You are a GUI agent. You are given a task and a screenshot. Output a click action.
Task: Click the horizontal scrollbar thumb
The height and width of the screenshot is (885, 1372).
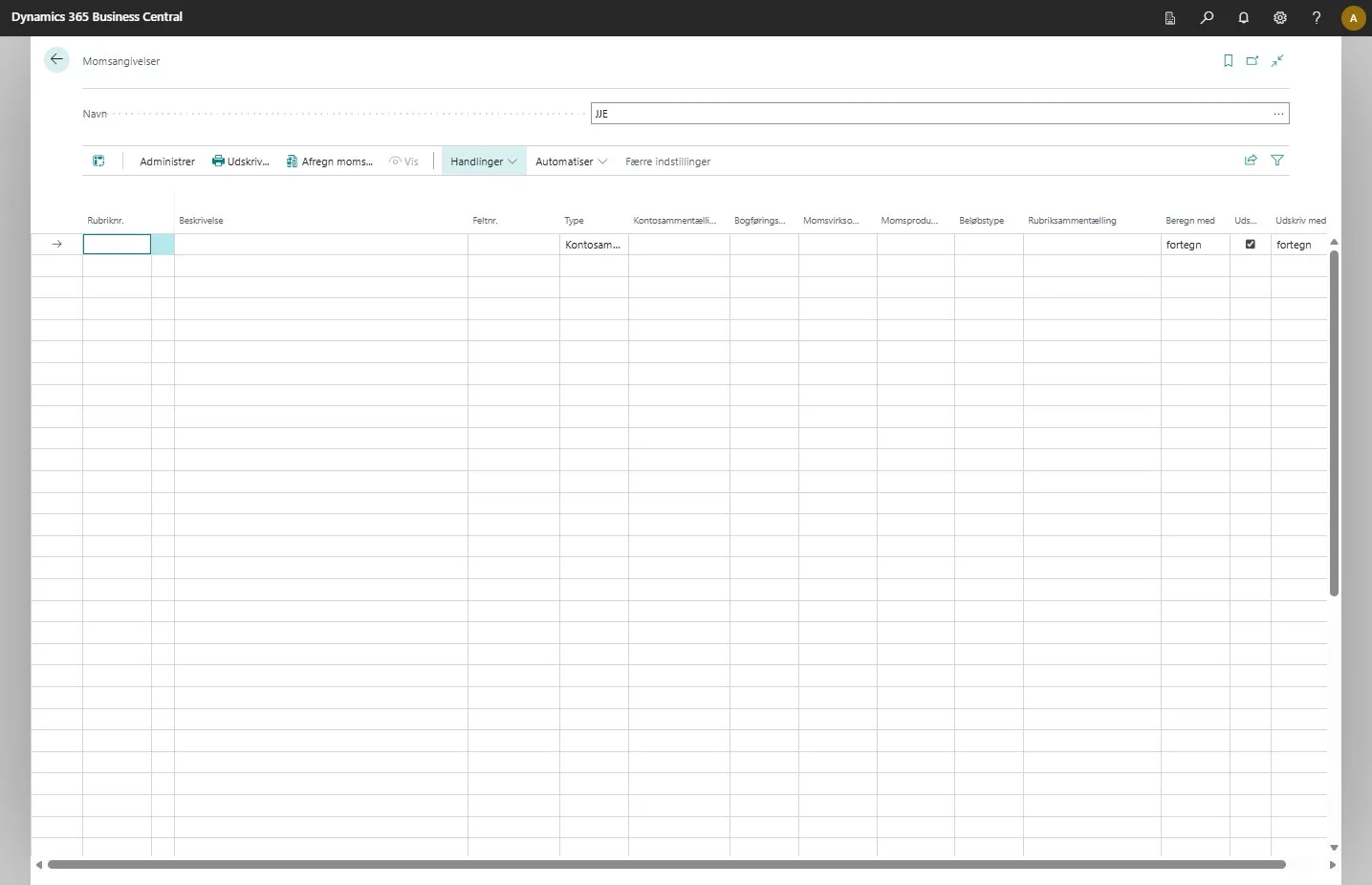666,865
